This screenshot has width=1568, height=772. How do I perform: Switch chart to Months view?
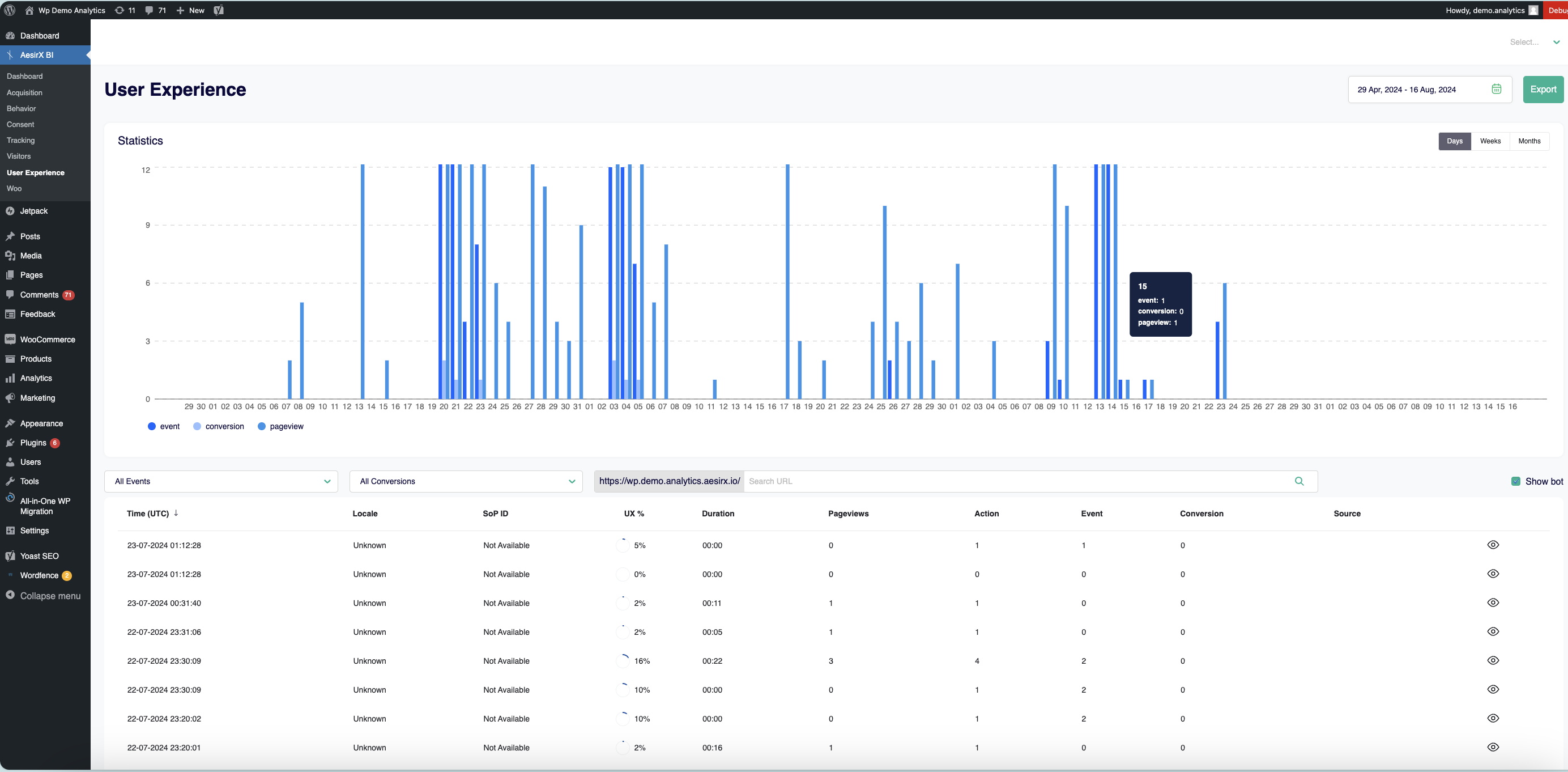coord(1529,141)
